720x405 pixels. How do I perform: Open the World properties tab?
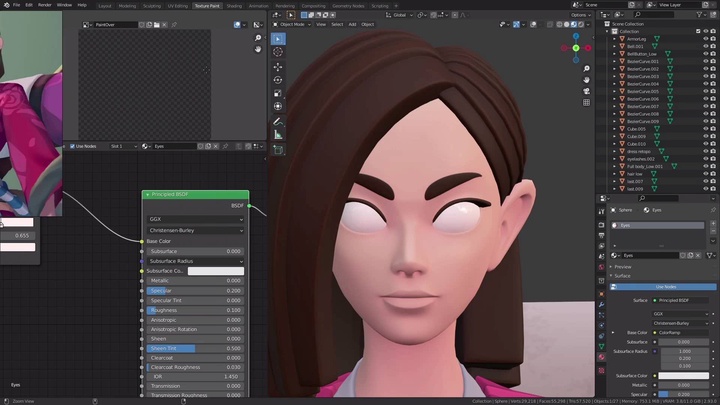coord(602,267)
